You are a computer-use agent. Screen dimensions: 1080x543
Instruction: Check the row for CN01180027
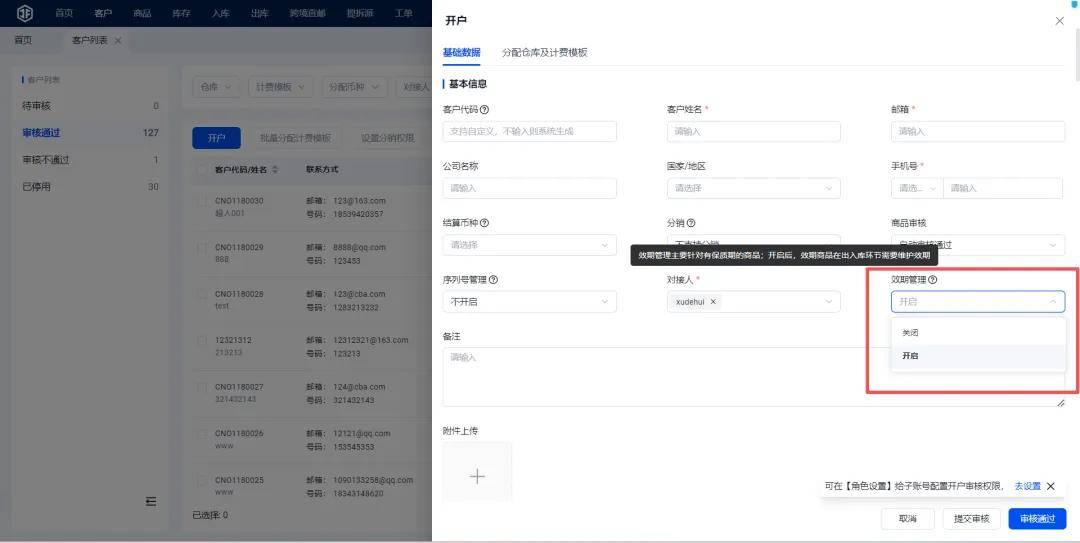point(202,387)
